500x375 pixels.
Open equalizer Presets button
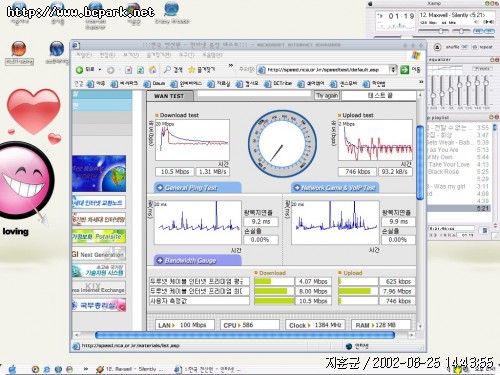[x=482, y=69]
